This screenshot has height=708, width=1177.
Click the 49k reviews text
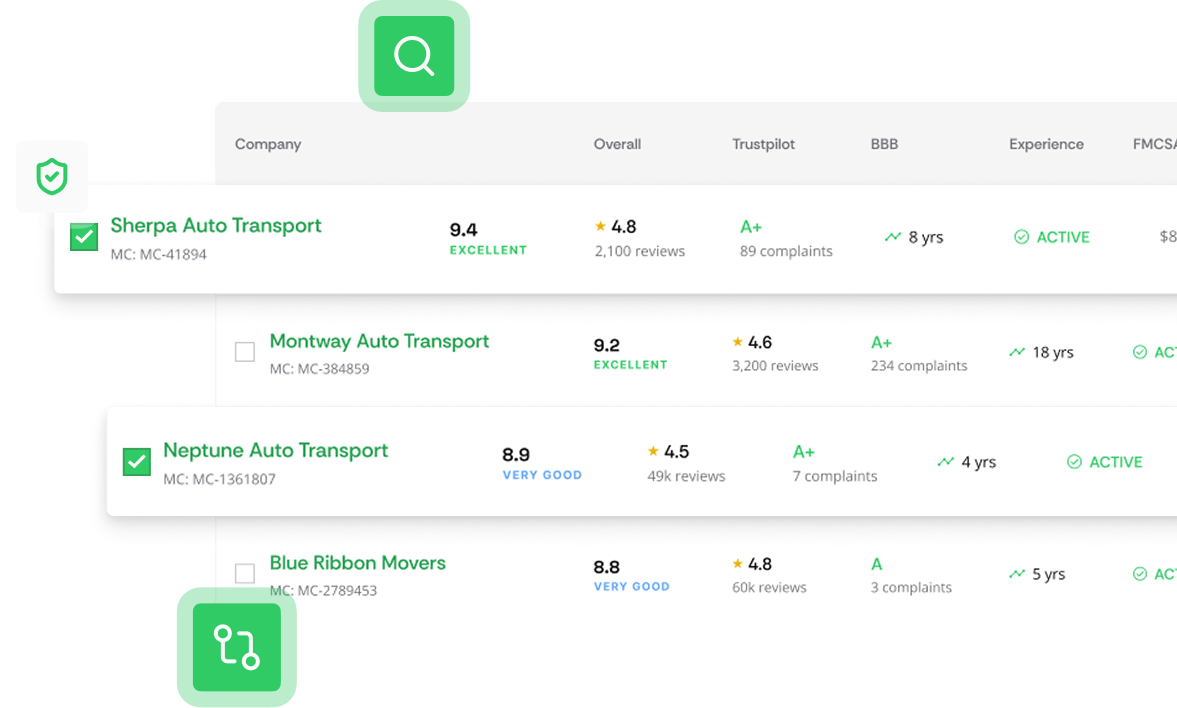(x=686, y=476)
